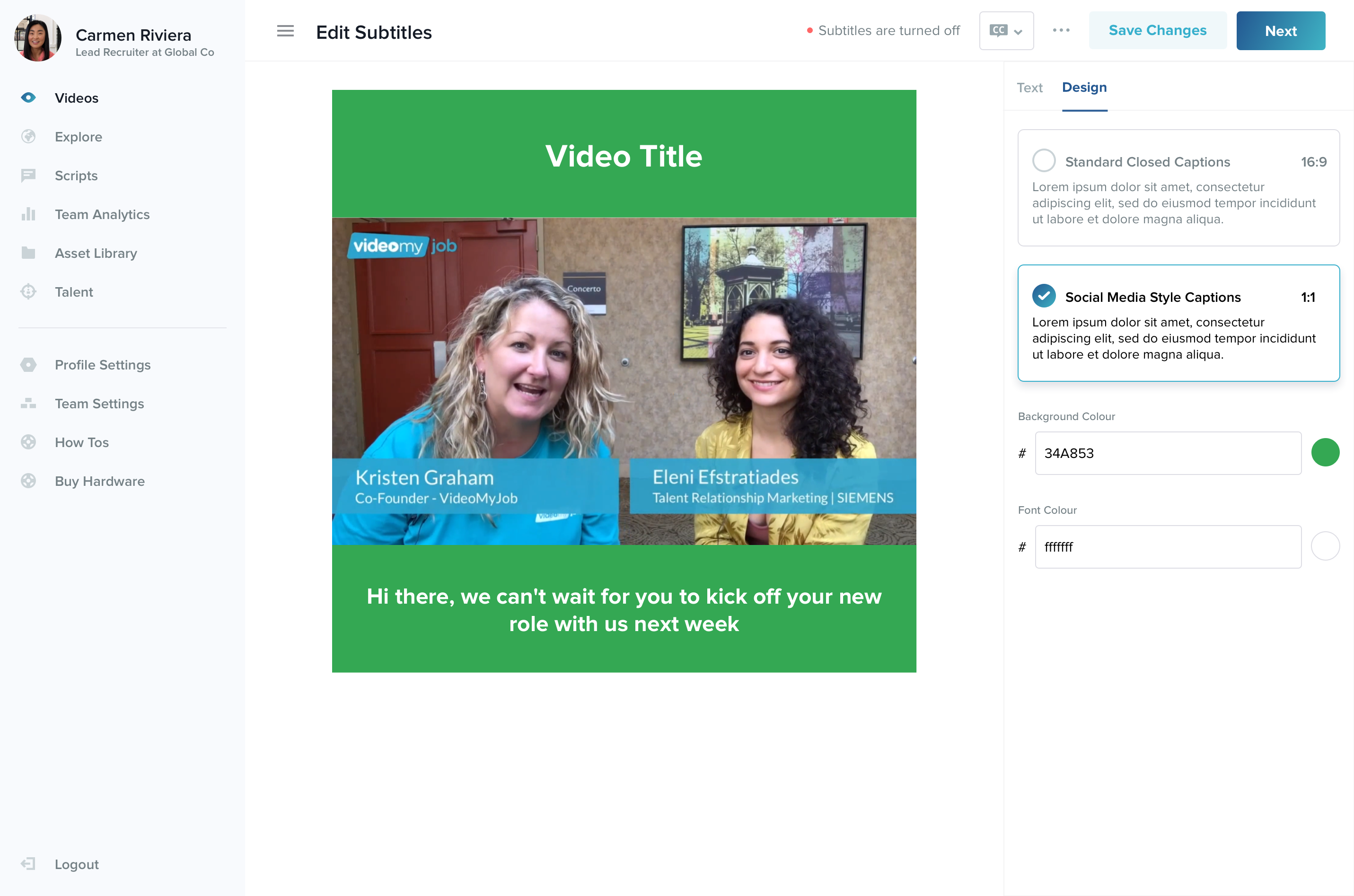
Task: Click the Talent crosshair icon
Action: [28, 292]
